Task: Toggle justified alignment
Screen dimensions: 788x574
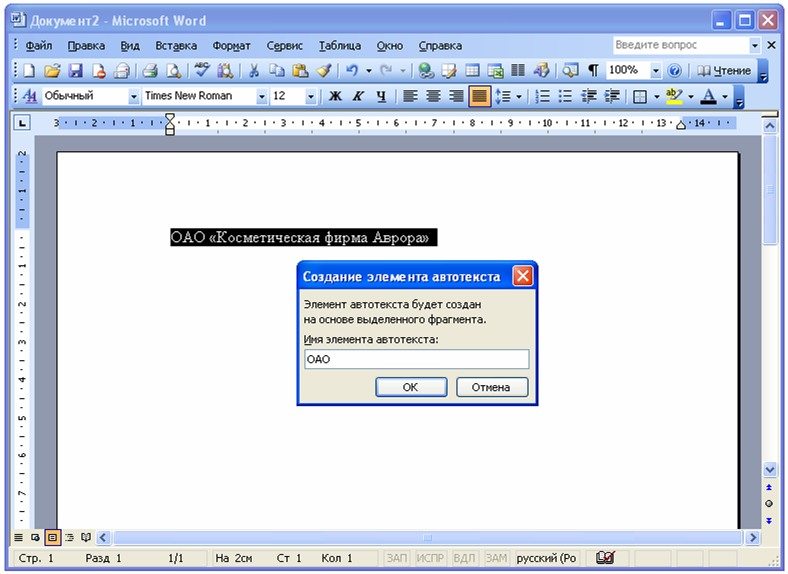Action: pos(479,95)
